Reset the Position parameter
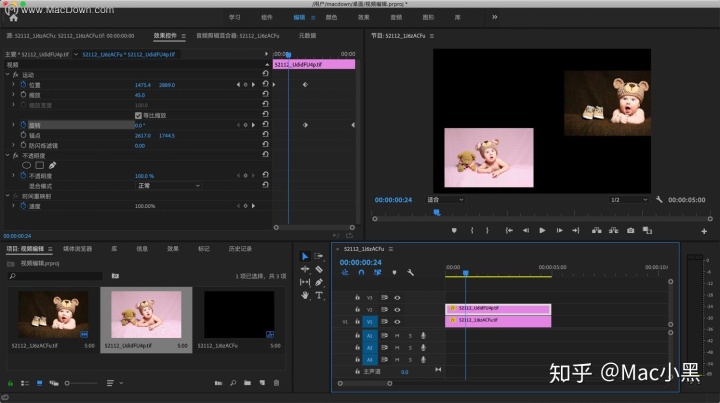 click(x=265, y=84)
